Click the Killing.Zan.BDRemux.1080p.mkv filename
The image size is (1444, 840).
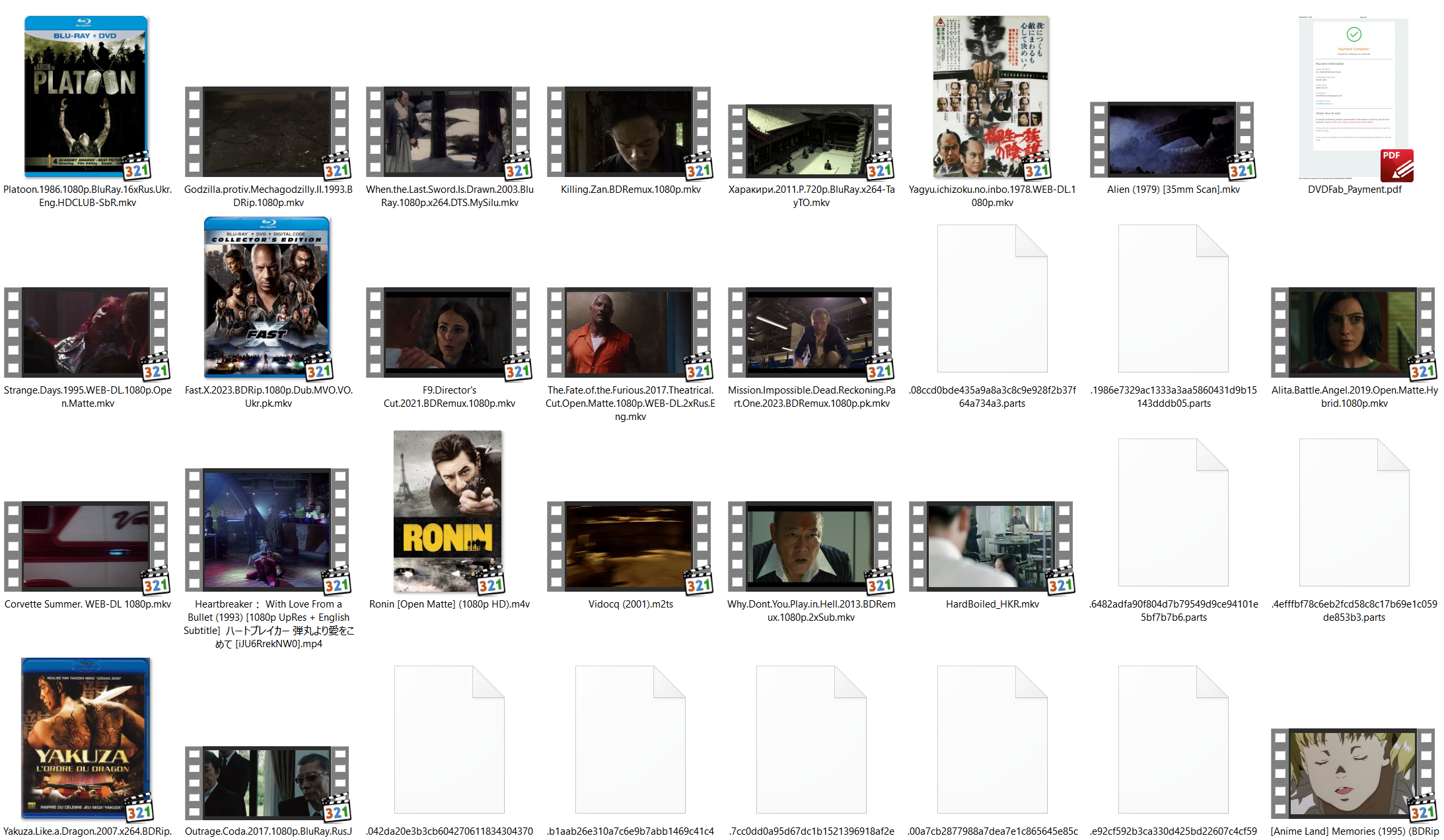[631, 190]
